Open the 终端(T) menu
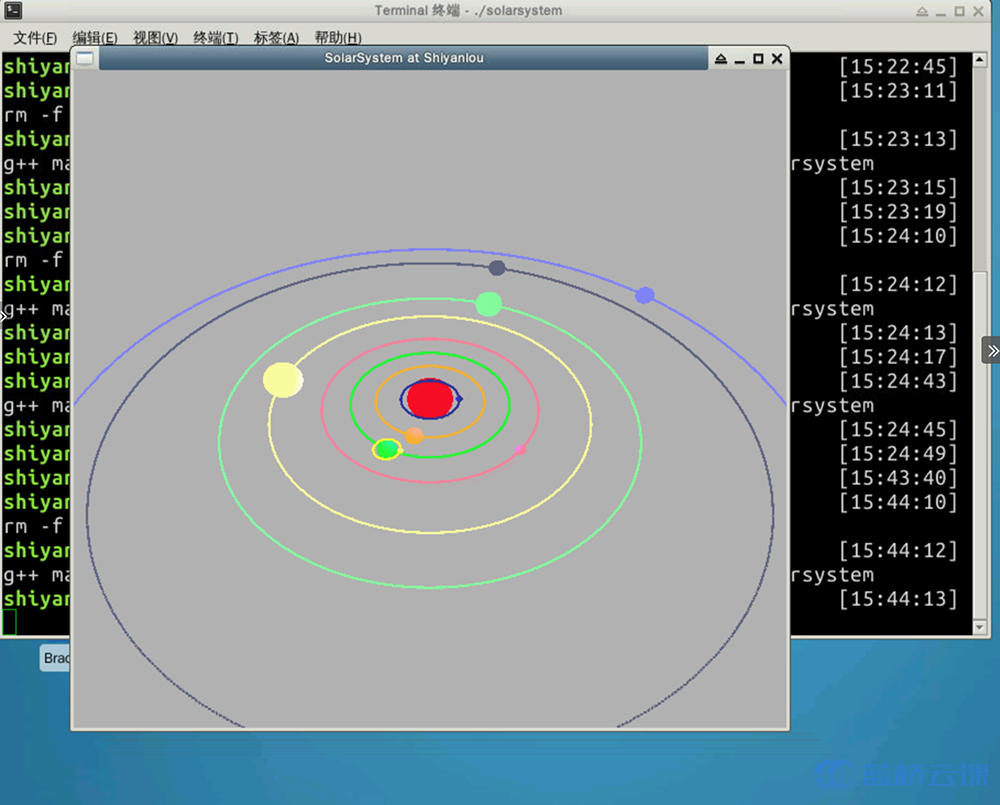The image size is (1000, 805). [215, 38]
